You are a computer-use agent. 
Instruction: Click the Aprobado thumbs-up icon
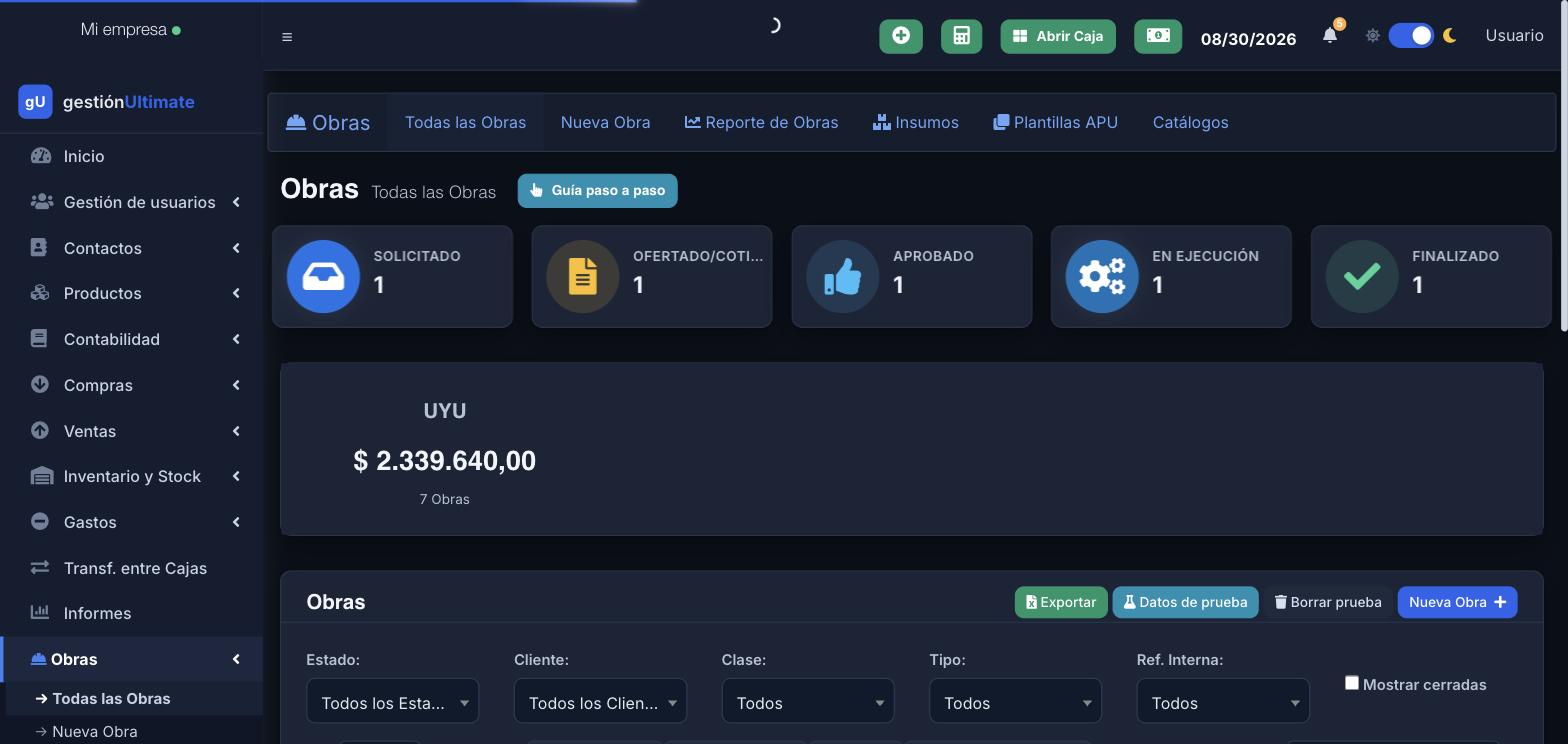click(x=842, y=276)
